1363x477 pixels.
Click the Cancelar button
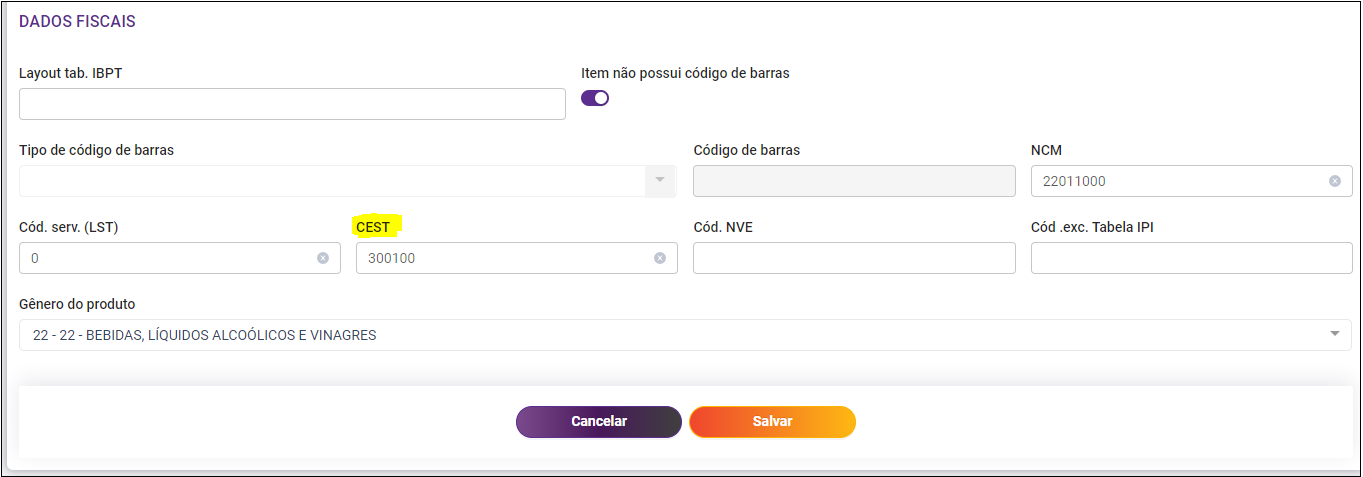pyautogui.click(x=599, y=422)
